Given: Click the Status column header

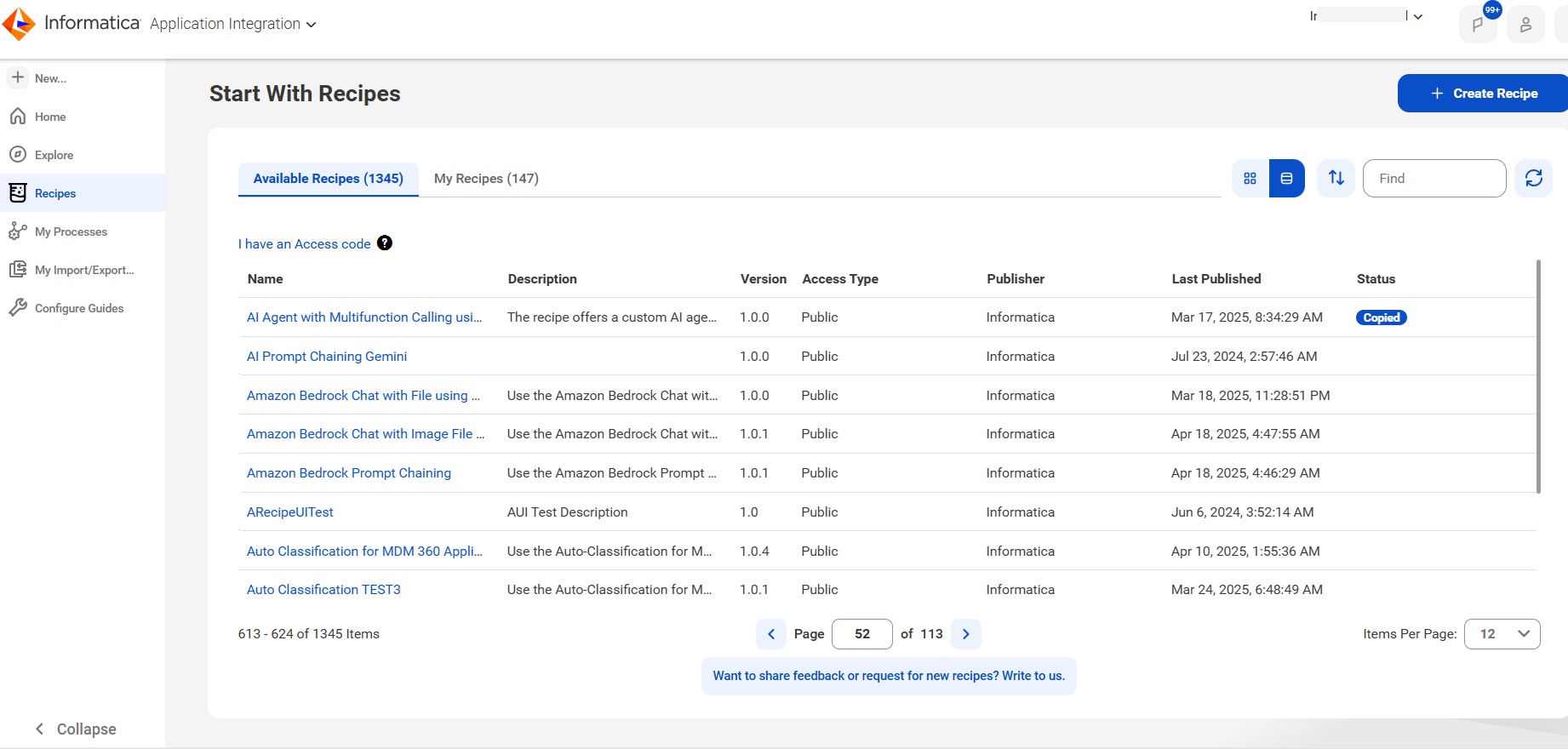Looking at the screenshot, I should [x=1376, y=279].
